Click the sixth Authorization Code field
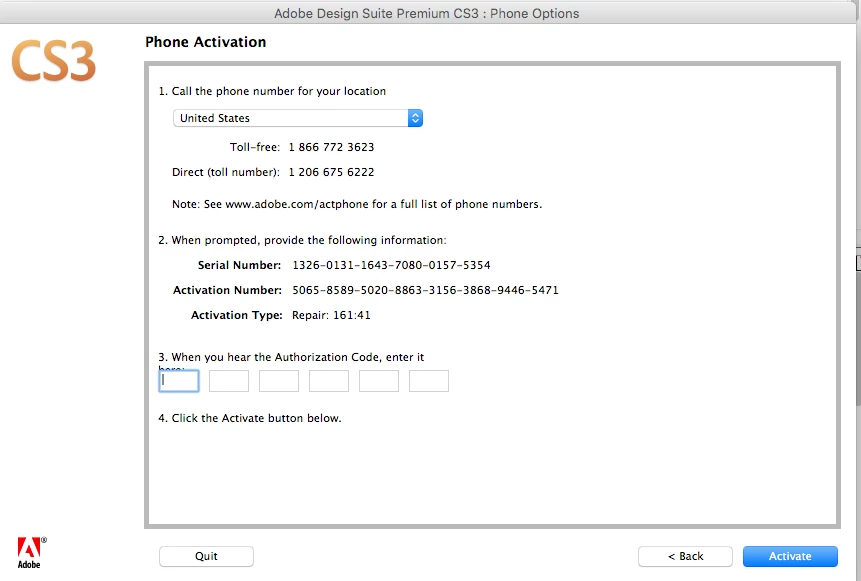This screenshot has width=861, height=581. coord(429,381)
